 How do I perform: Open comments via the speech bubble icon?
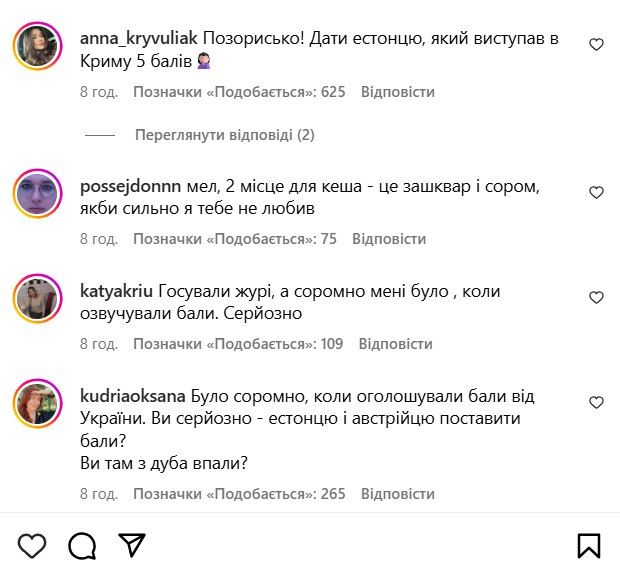(x=82, y=545)
